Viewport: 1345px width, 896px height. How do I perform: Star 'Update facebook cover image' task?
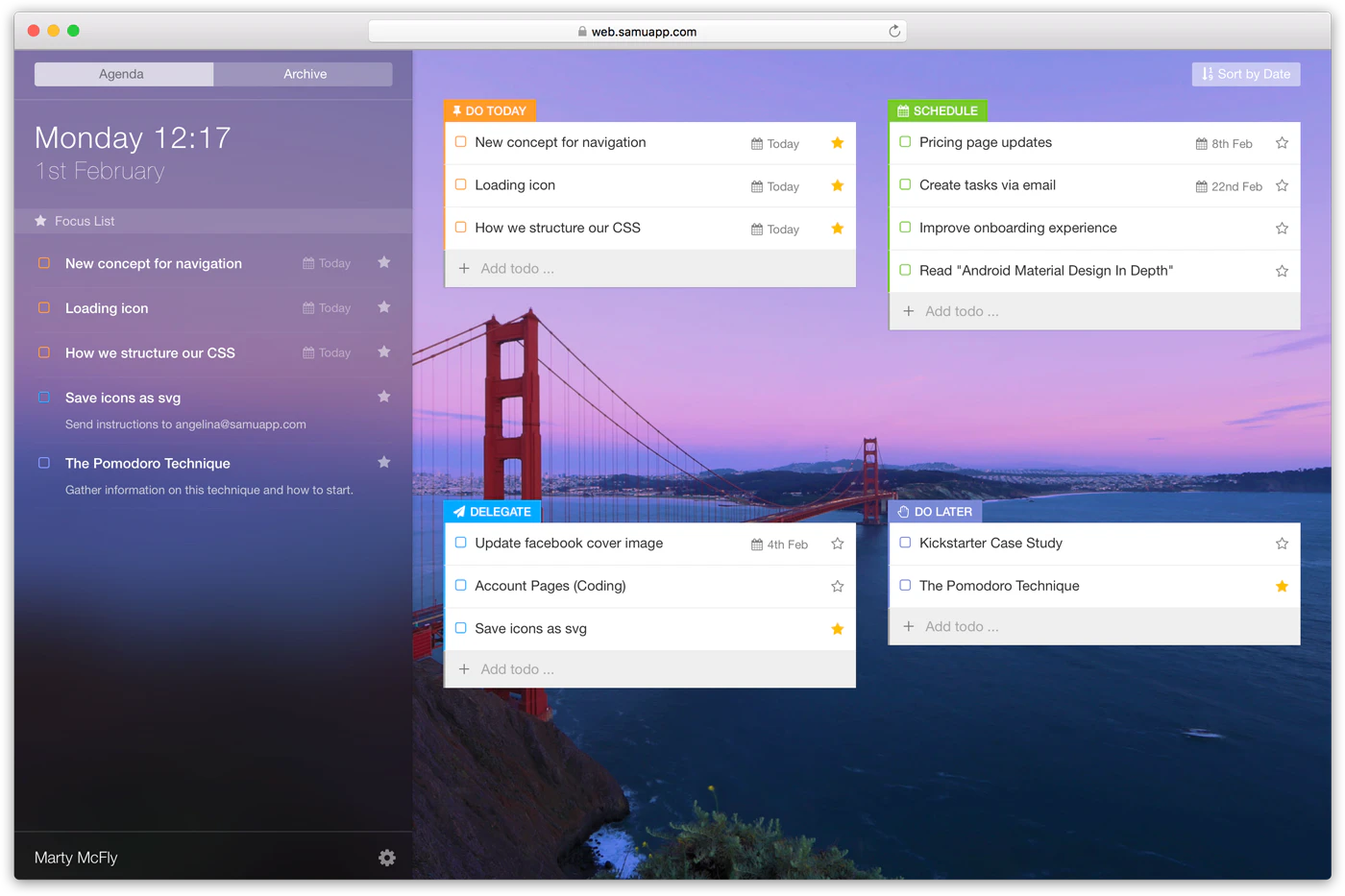pos(838,544)
